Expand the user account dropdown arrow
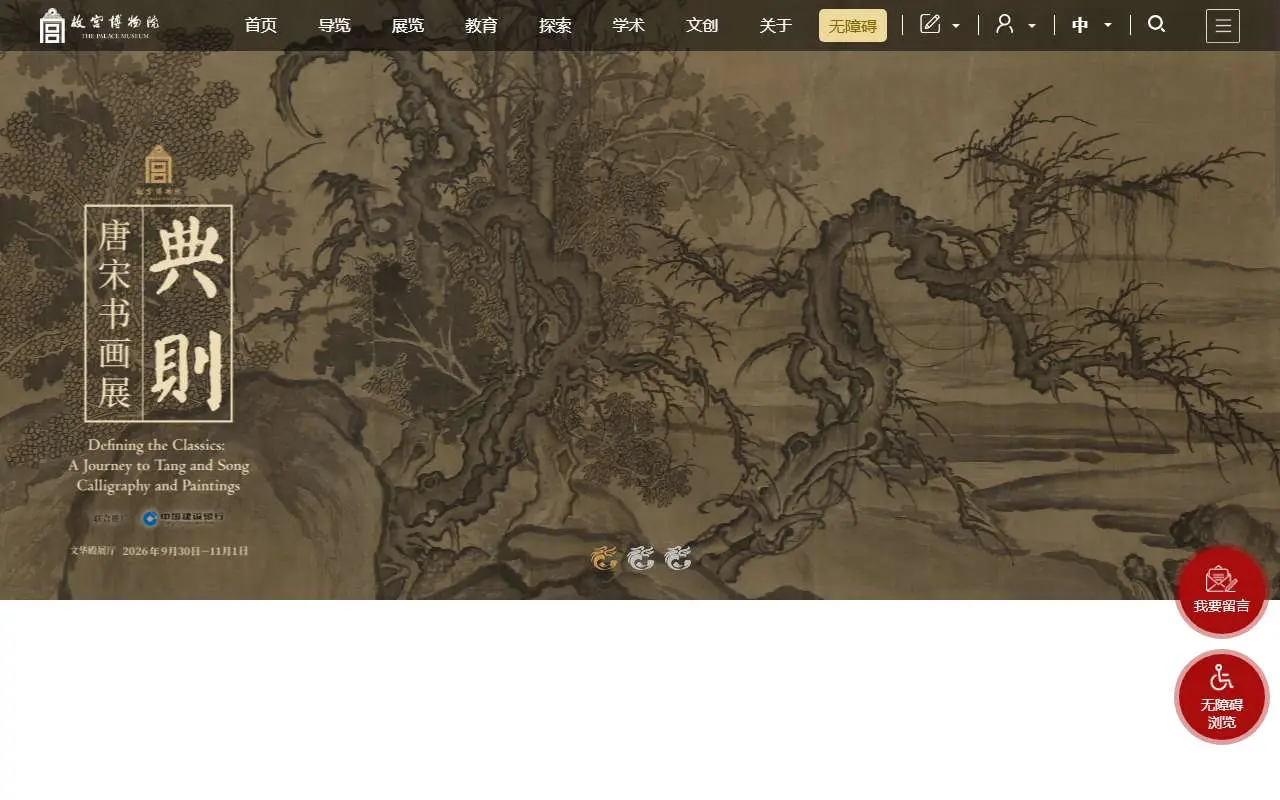1280x800 pixels. (1032, 26)
